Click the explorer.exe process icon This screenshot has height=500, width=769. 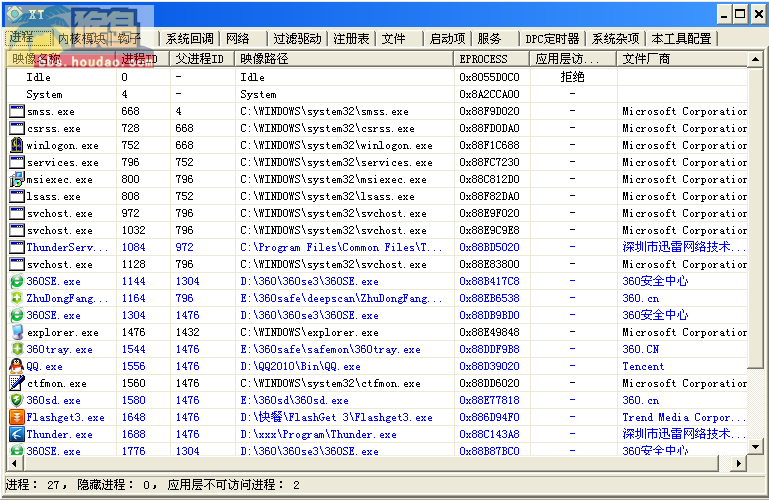click(17, 332)
